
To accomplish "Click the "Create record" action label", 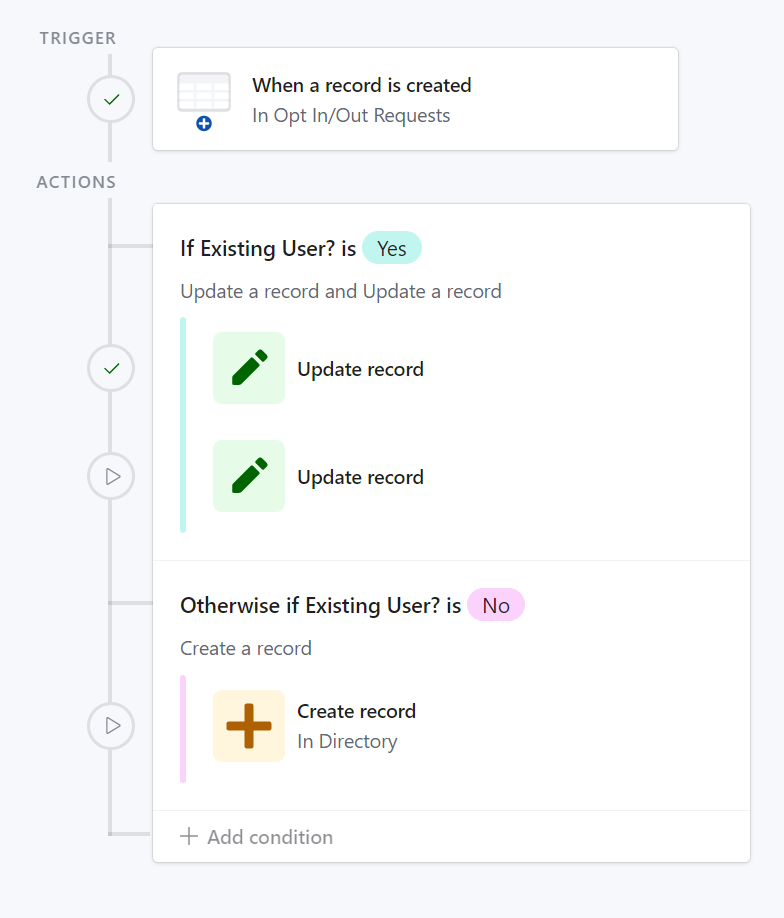I will [x=357, y=711].
